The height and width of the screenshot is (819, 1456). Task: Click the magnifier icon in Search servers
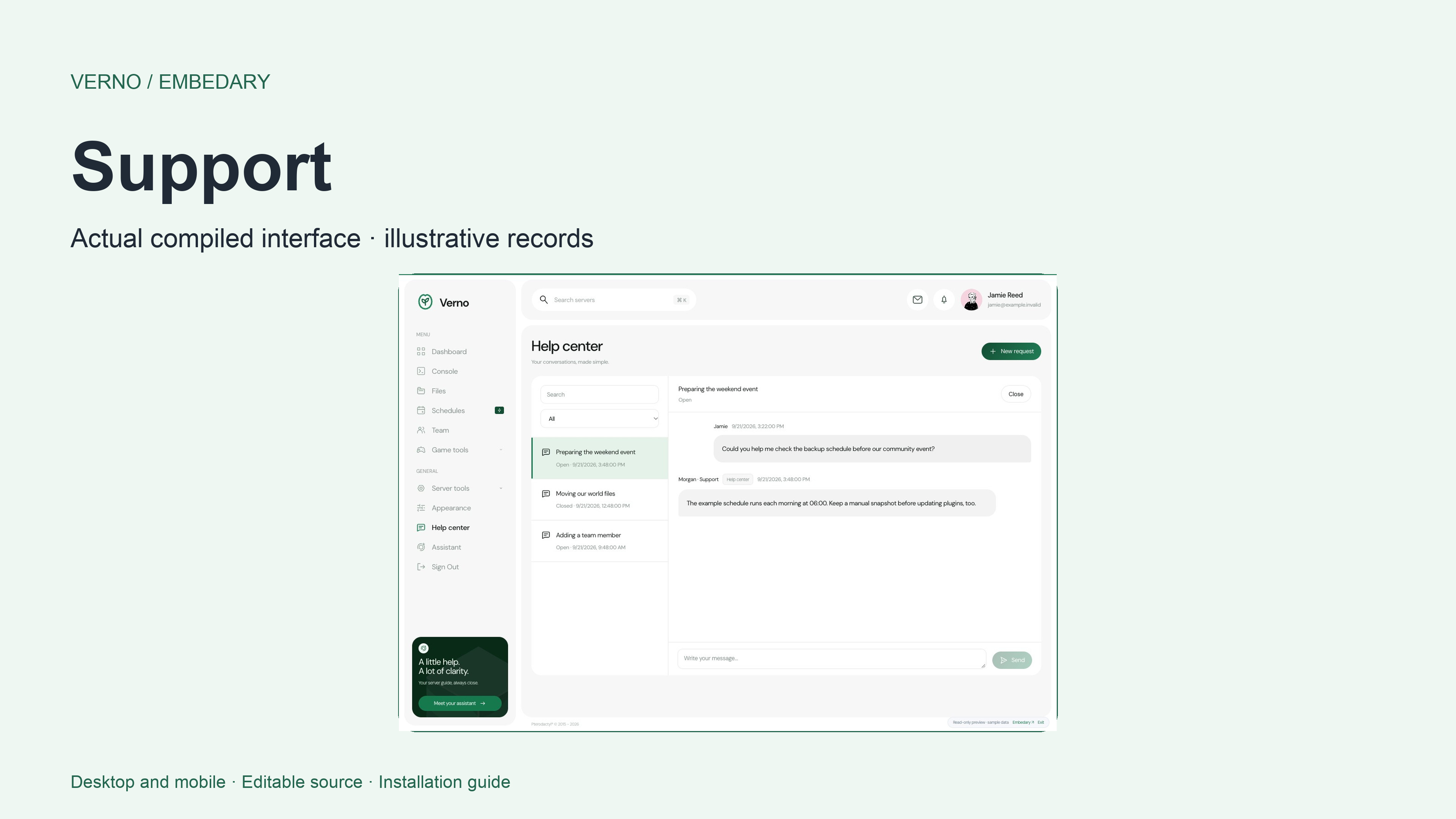[544, 300]
